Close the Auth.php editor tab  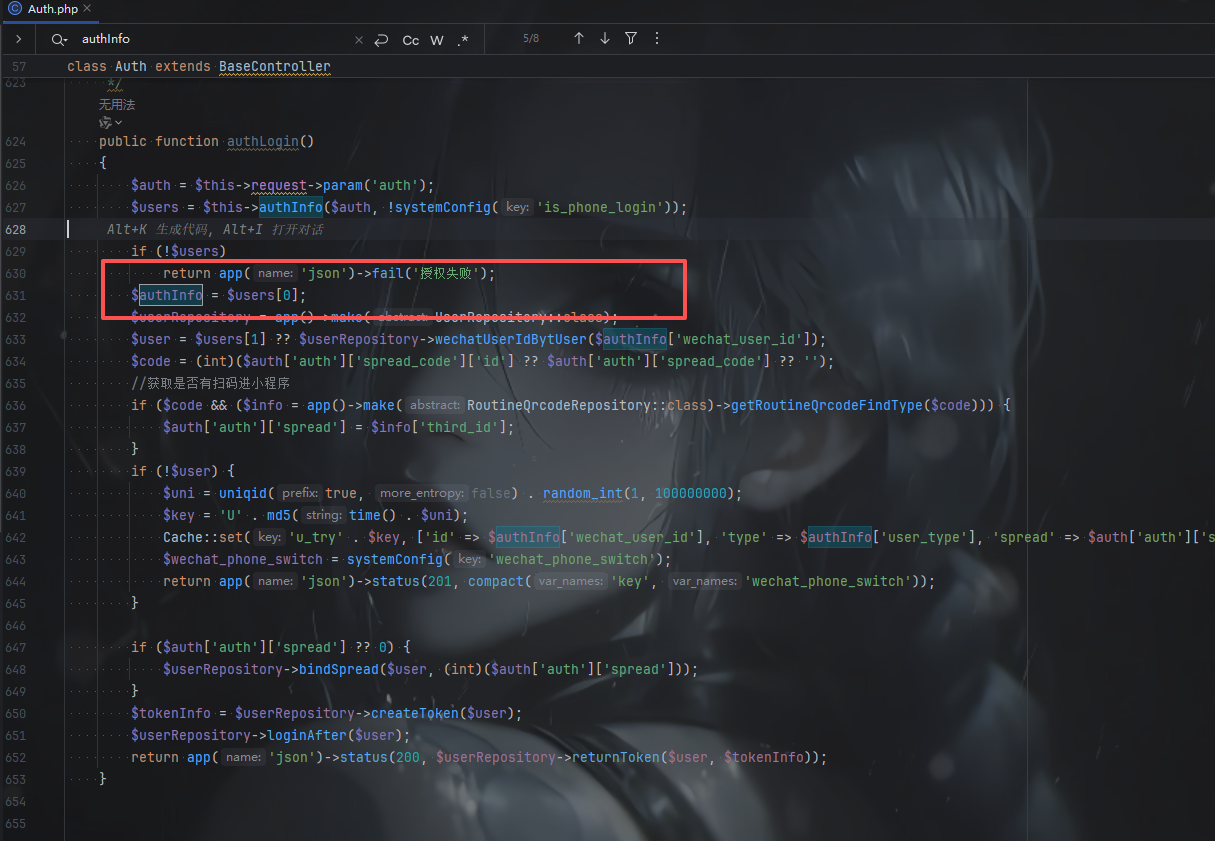pos(87,9)
